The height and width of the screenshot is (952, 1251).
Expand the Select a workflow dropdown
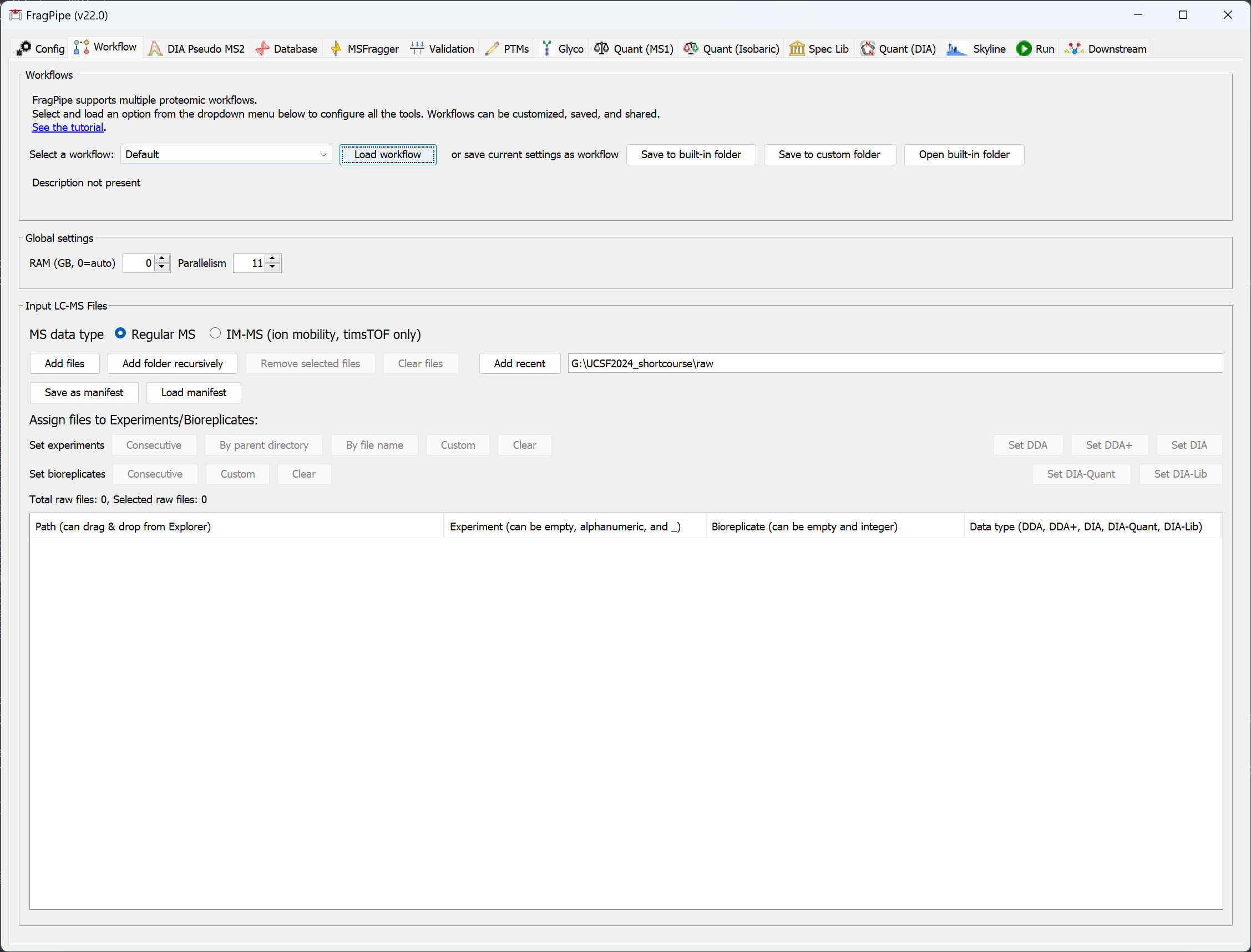pos(323,155)
